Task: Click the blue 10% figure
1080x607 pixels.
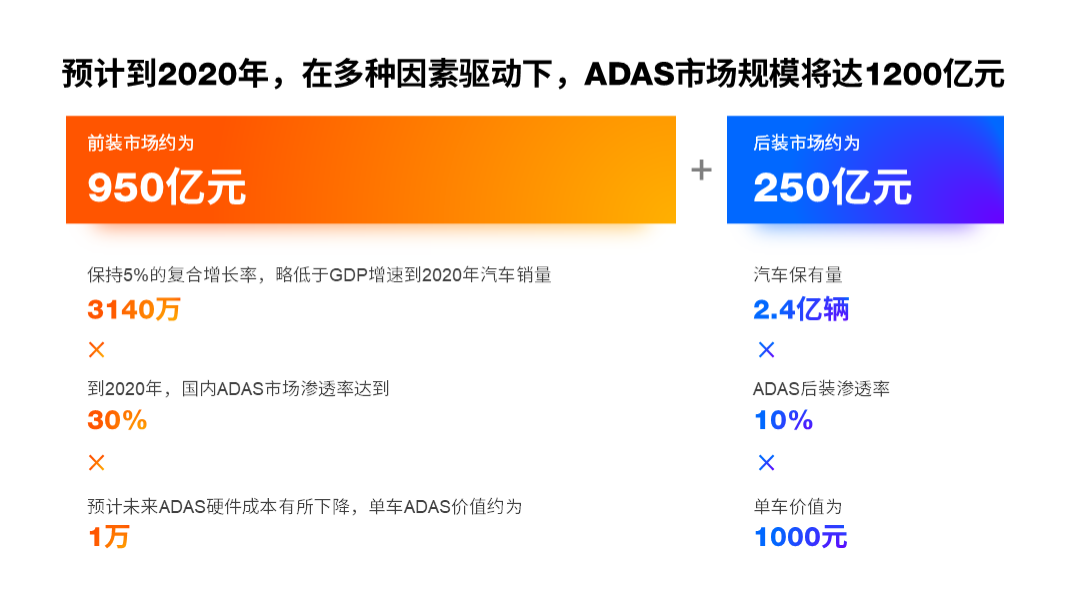Action: [783, 420]
